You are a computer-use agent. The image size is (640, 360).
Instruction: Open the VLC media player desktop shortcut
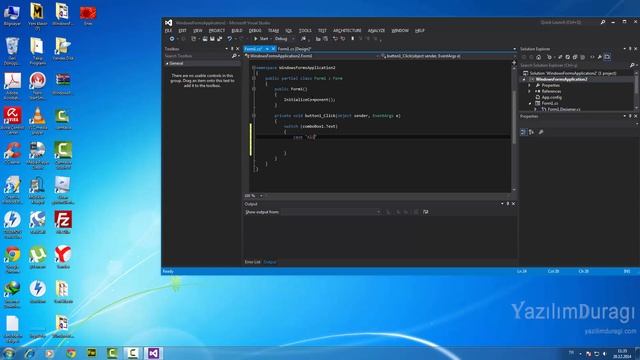[38, 121]
